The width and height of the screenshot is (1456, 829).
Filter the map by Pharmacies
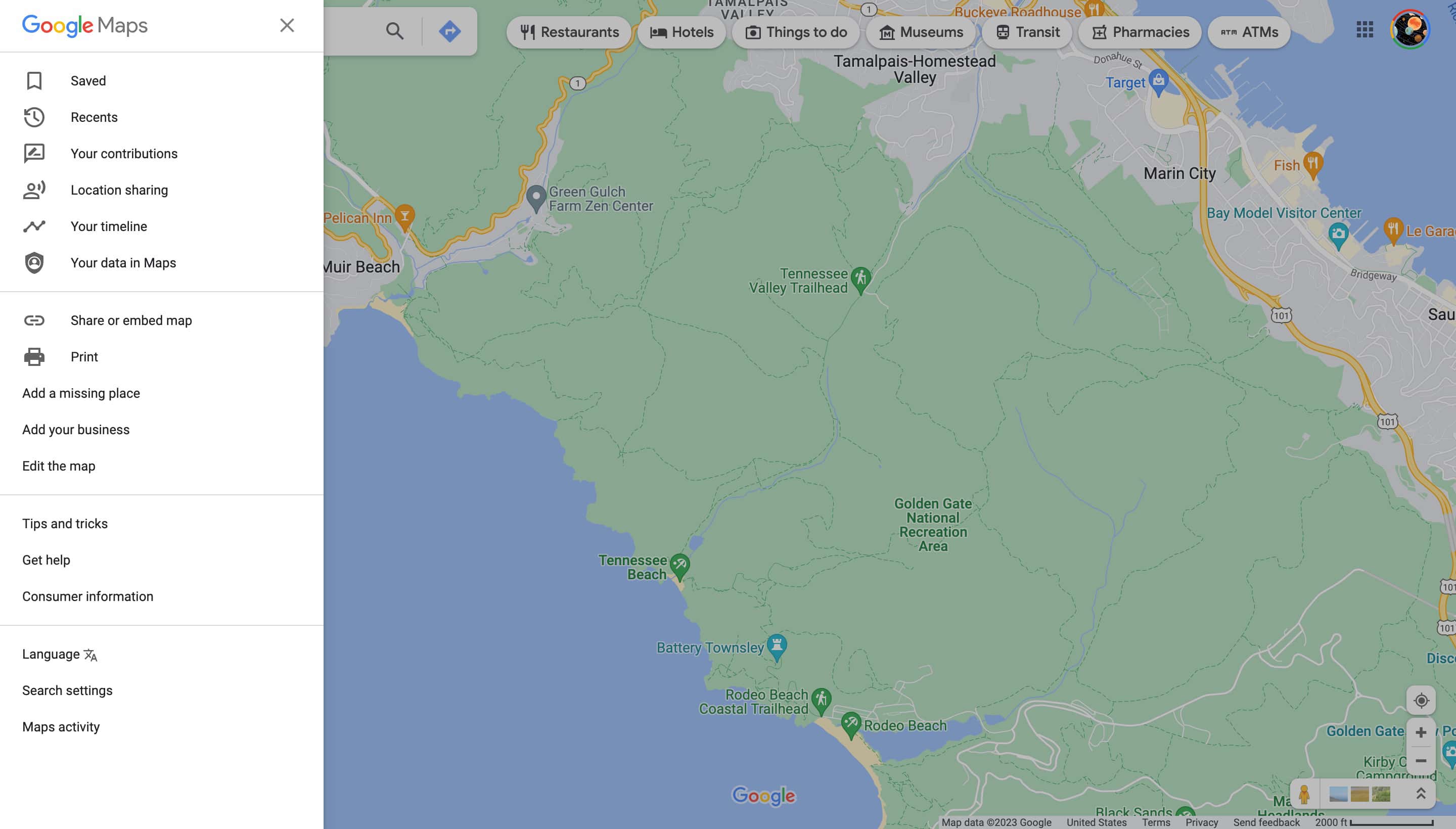(1141, 32)
